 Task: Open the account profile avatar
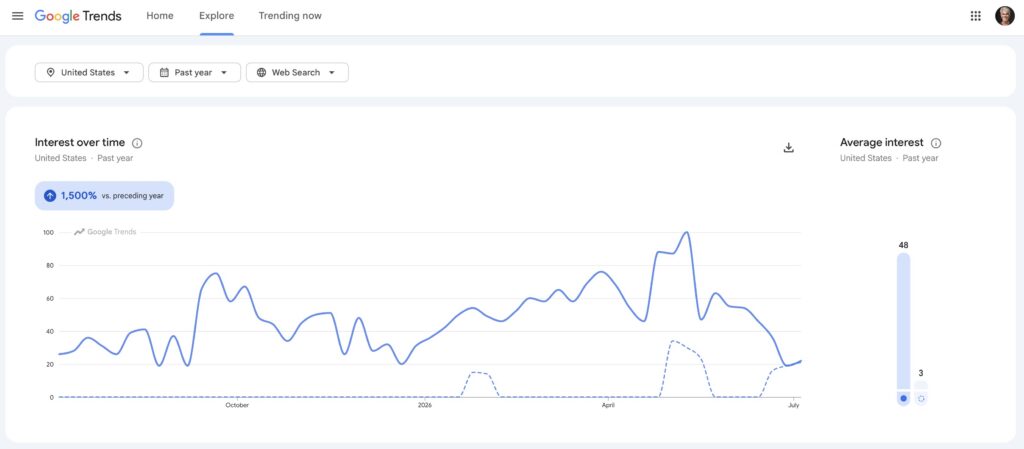point(1004,16)
